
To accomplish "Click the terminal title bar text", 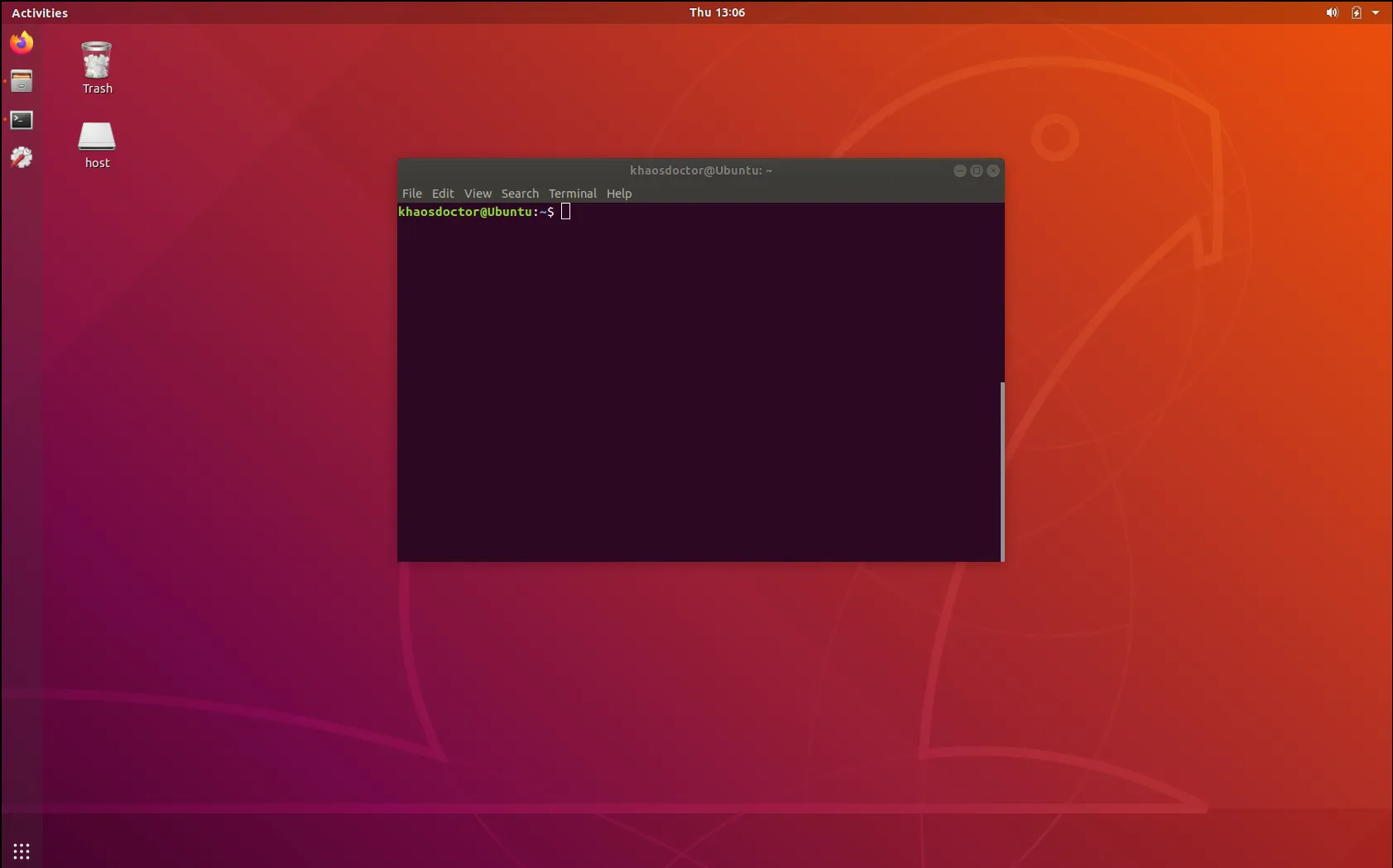I will click(x=701, y=170).
